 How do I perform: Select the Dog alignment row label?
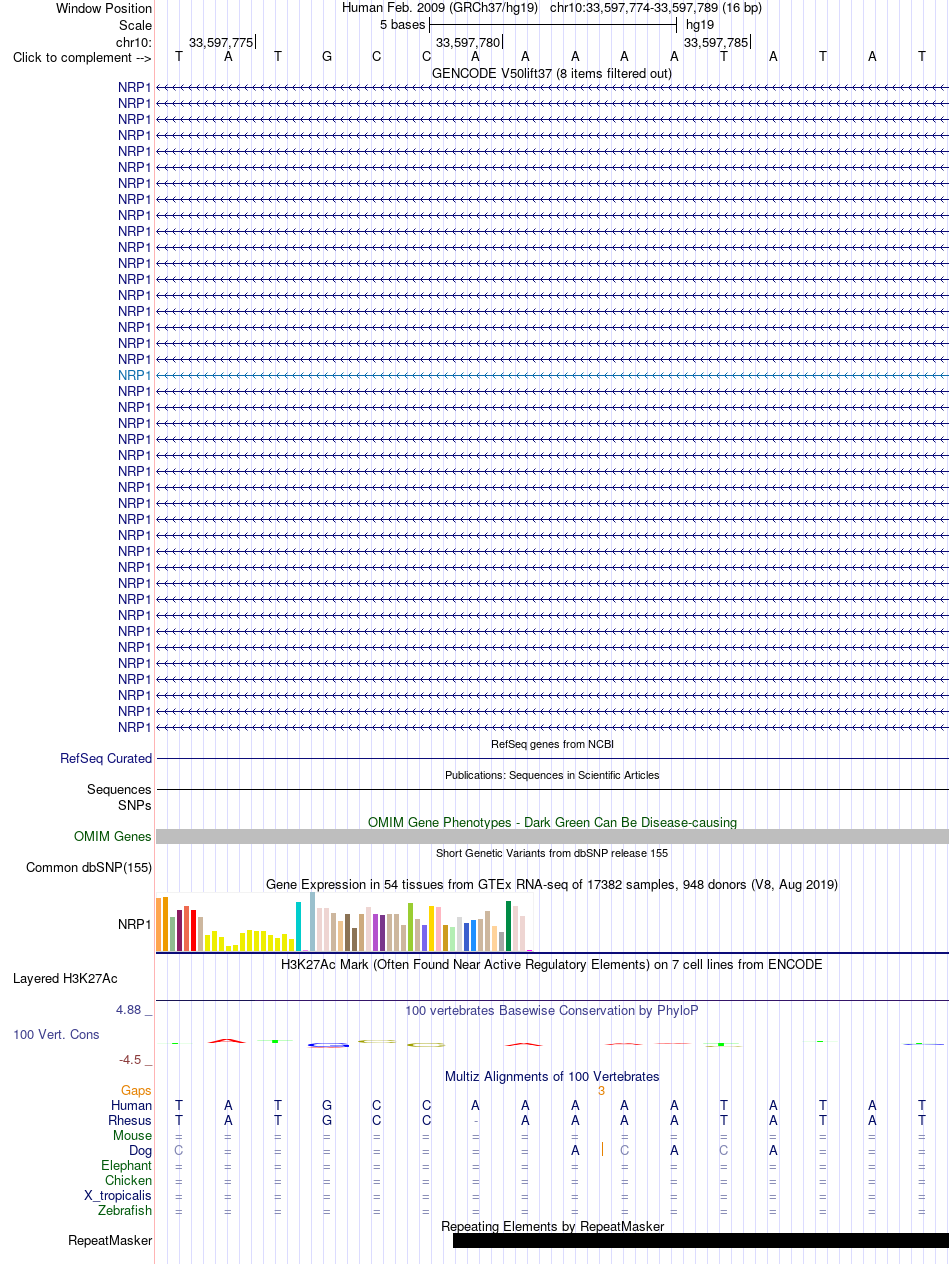pos(139,1151)
